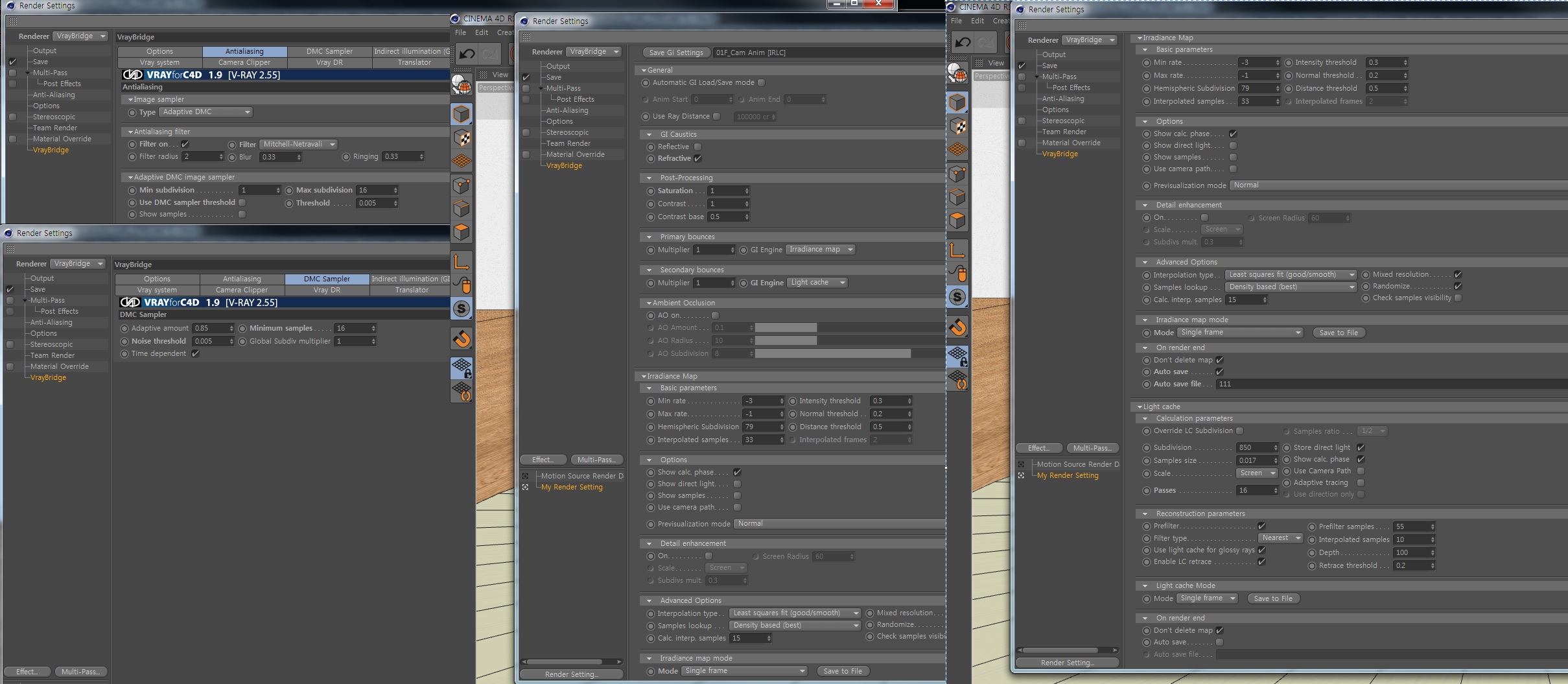Image resolution: width=1568 pixels, height=684 pixels.
Task: Switch to Edges mode in left Cinema 4D window
Action: point(462,209)
